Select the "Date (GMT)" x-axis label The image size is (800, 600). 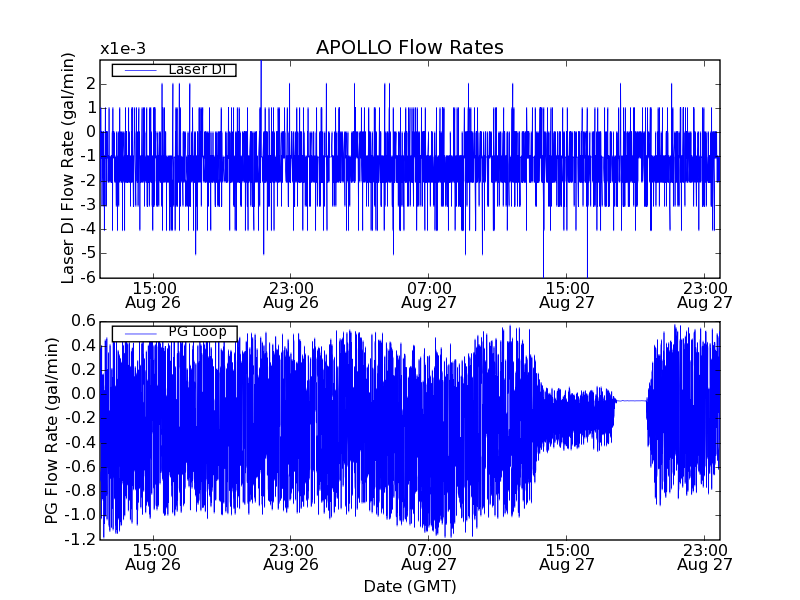[409, 586]
